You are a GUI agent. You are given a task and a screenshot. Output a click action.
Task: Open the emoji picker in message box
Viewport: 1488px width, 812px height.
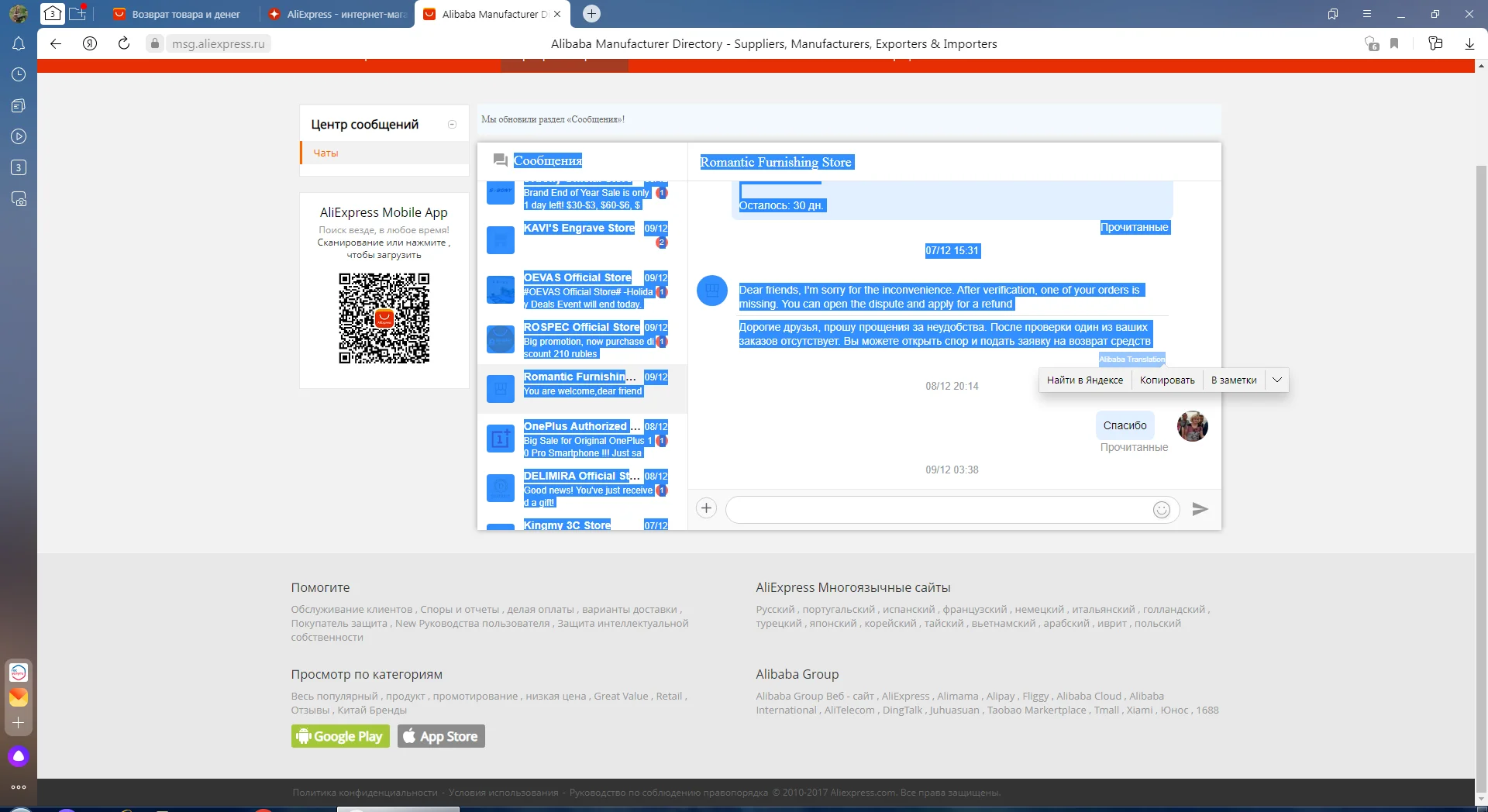tap(1161, 509)
